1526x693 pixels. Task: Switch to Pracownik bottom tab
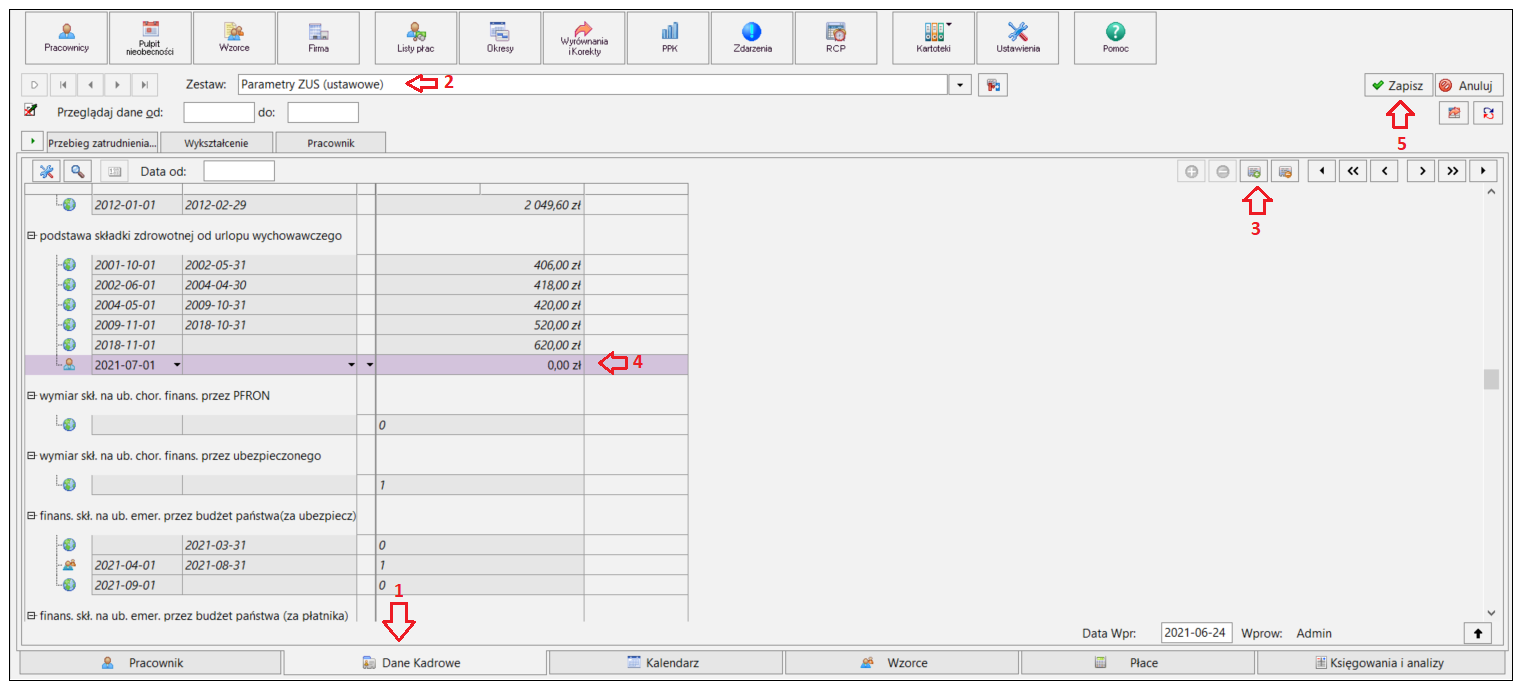[150, 662]
